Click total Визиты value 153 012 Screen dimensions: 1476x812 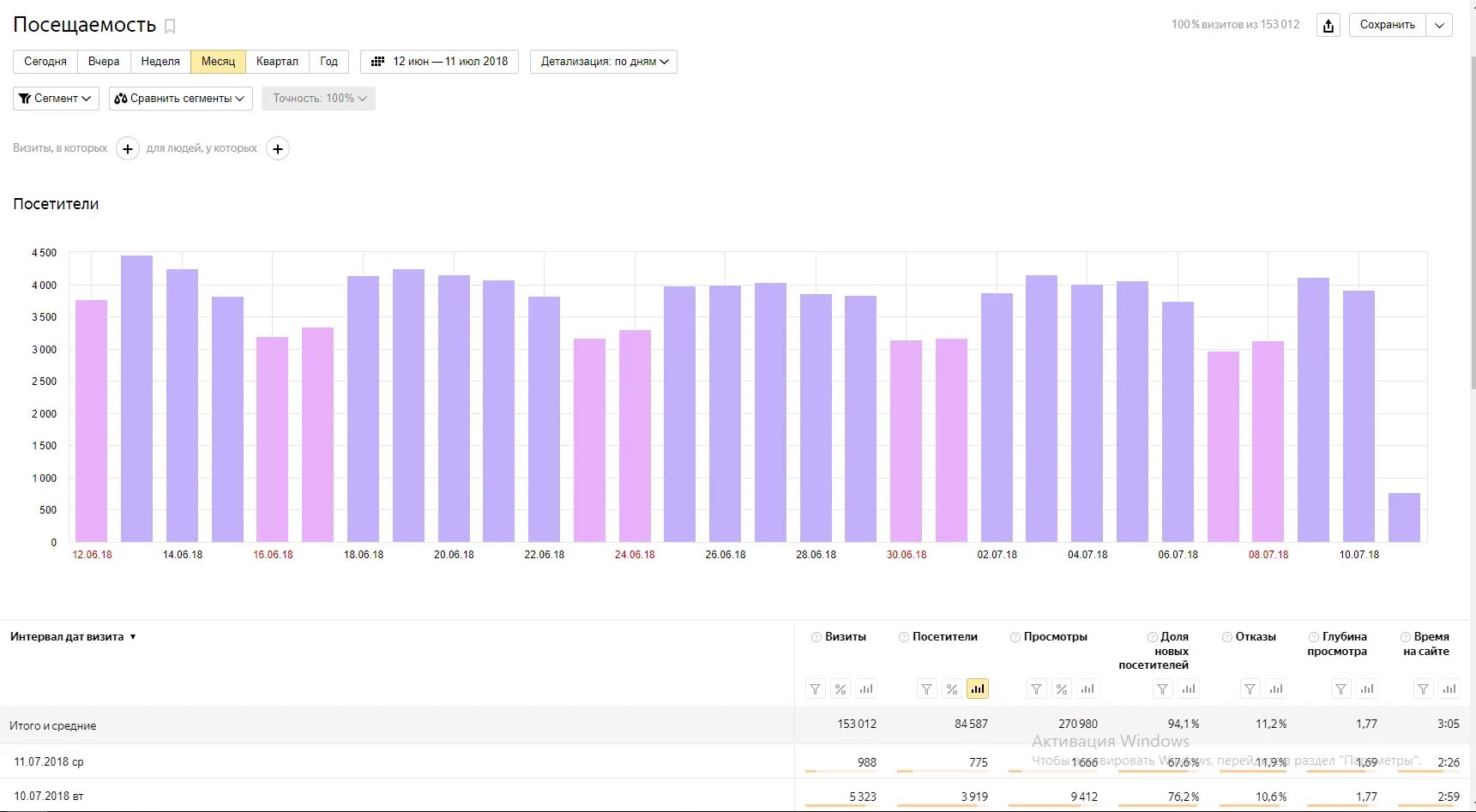tap(857, 725)
